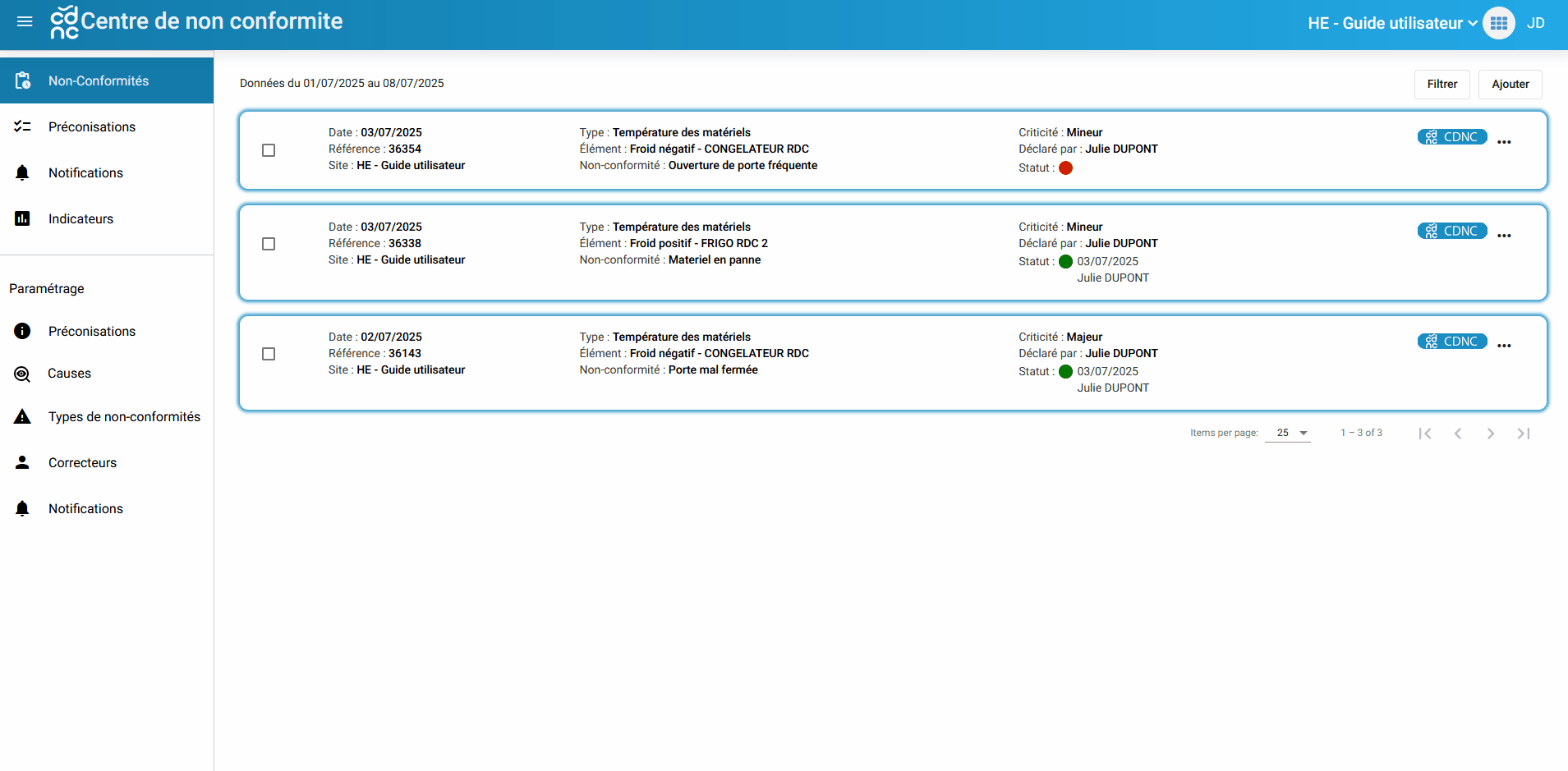
Task: Open the Non-Conformités menu item
Action: pyautogui.click(x=107, y=80)
